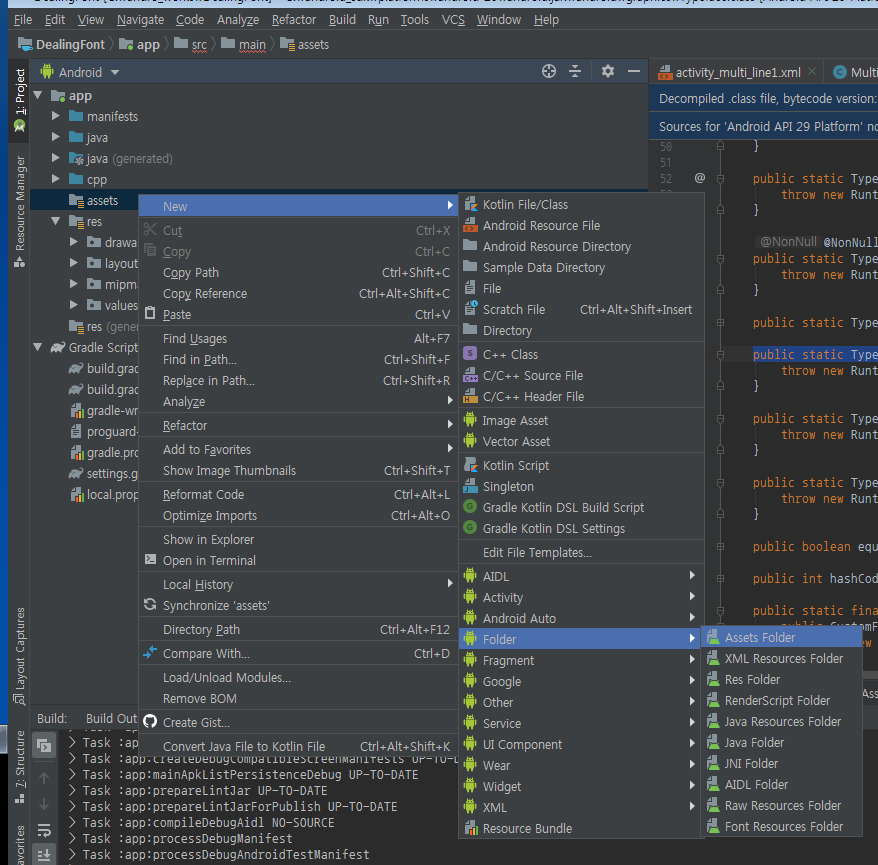Select Android Resource Directory
Image resolution: width=878 pixels, height=865 pixels.
click(x=581, y=246)
